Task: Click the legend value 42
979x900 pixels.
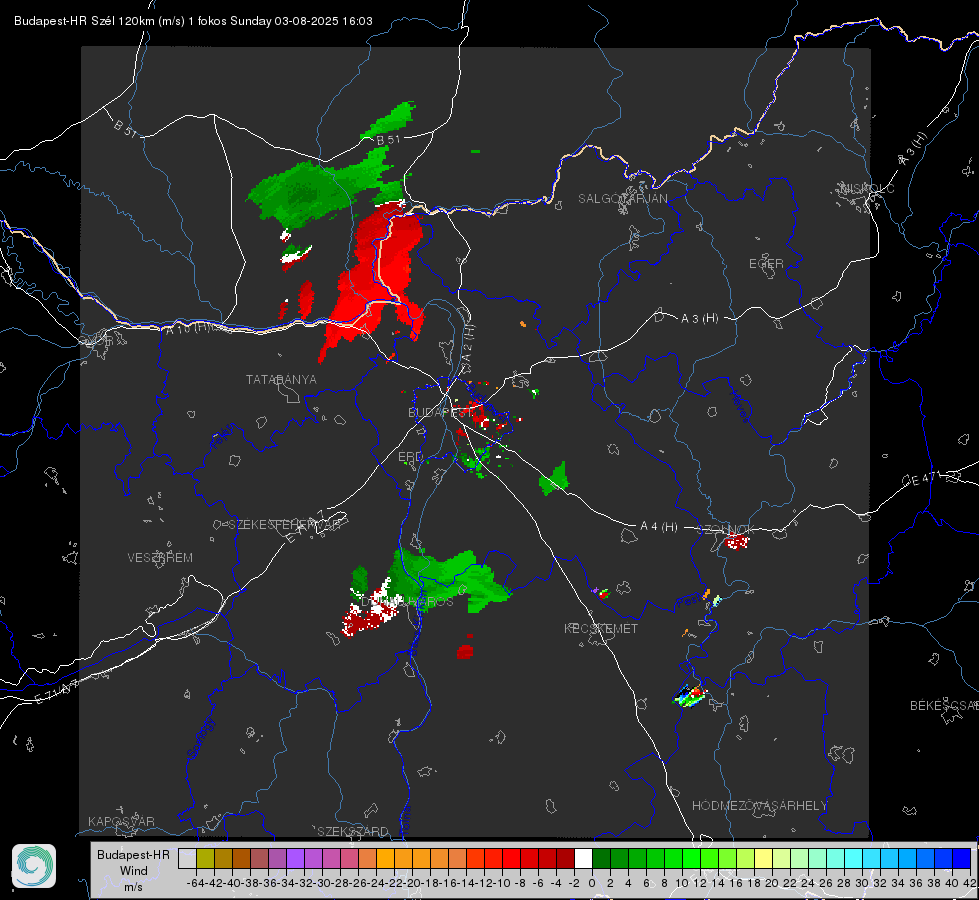Action: (x=970, y=883)
